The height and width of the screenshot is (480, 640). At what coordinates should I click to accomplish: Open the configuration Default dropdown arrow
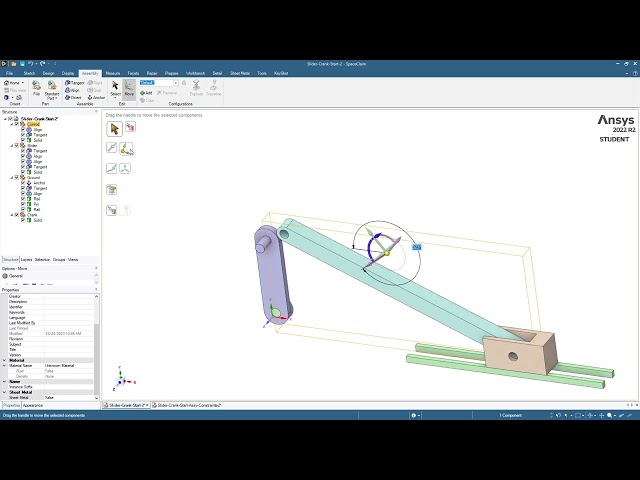pyautogui.click(x=176, y=83)
